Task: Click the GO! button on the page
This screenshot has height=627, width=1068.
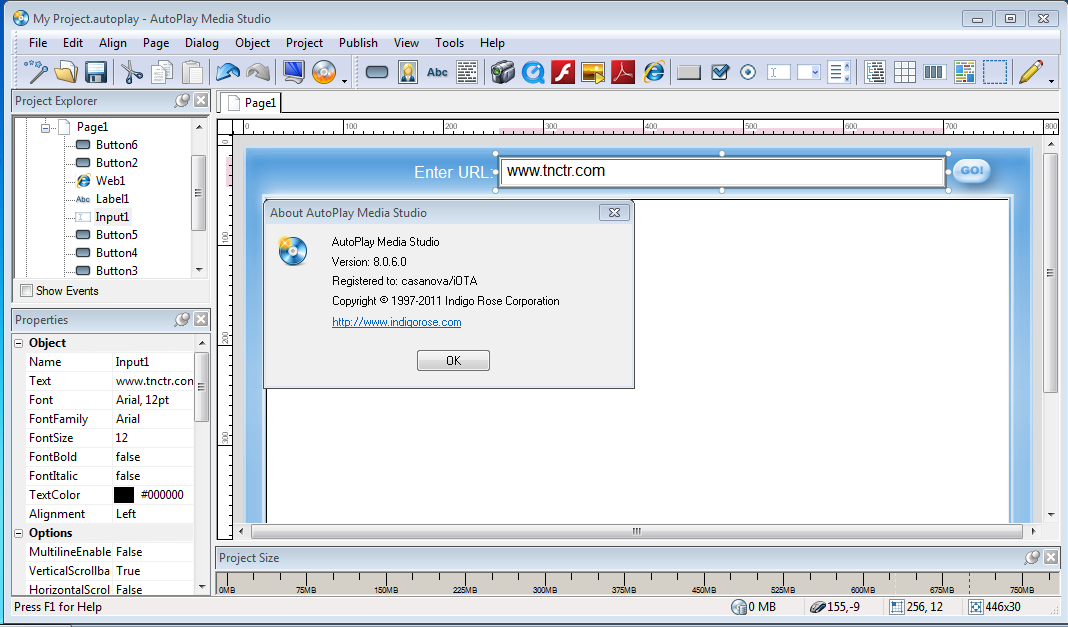Action: coord(971,170)
